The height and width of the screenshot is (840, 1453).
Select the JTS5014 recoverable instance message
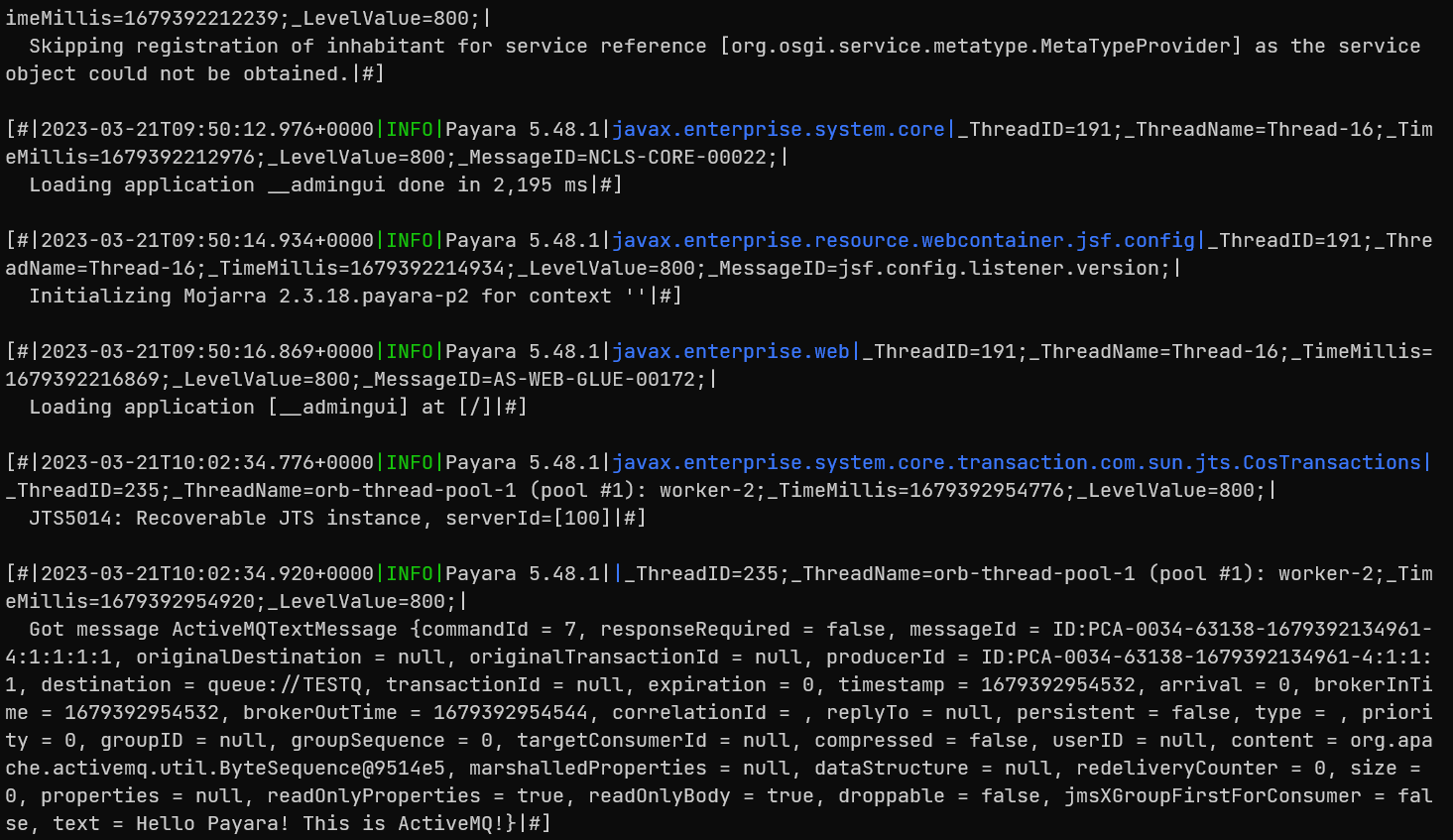pyautogui.click(x=327, y=518)
